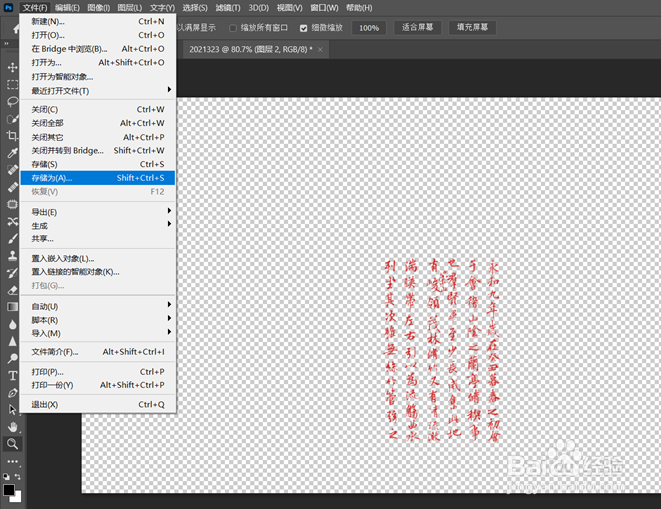Choose 存储为(A)... from File menu
Viewport: 661px width, 509px height.
[x=98, y=178]
